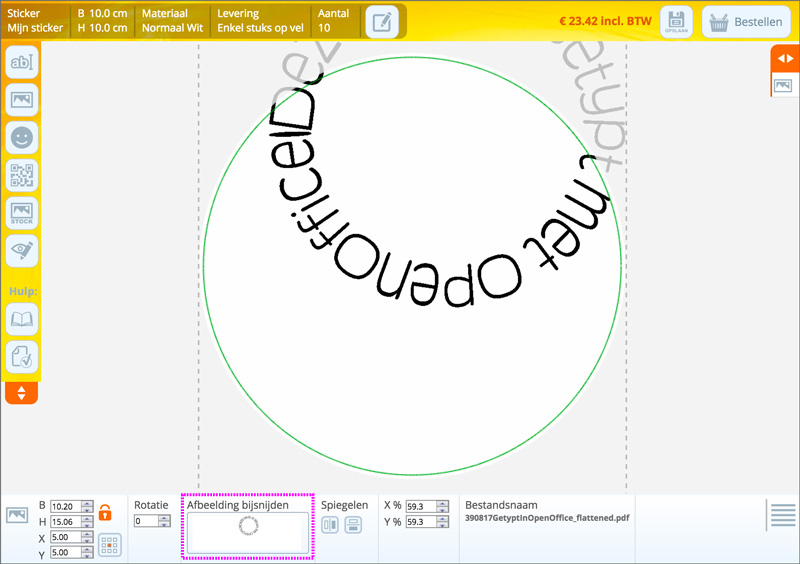Open the help manual book icon
Screen dimensions: 800x564
(22, 320)
